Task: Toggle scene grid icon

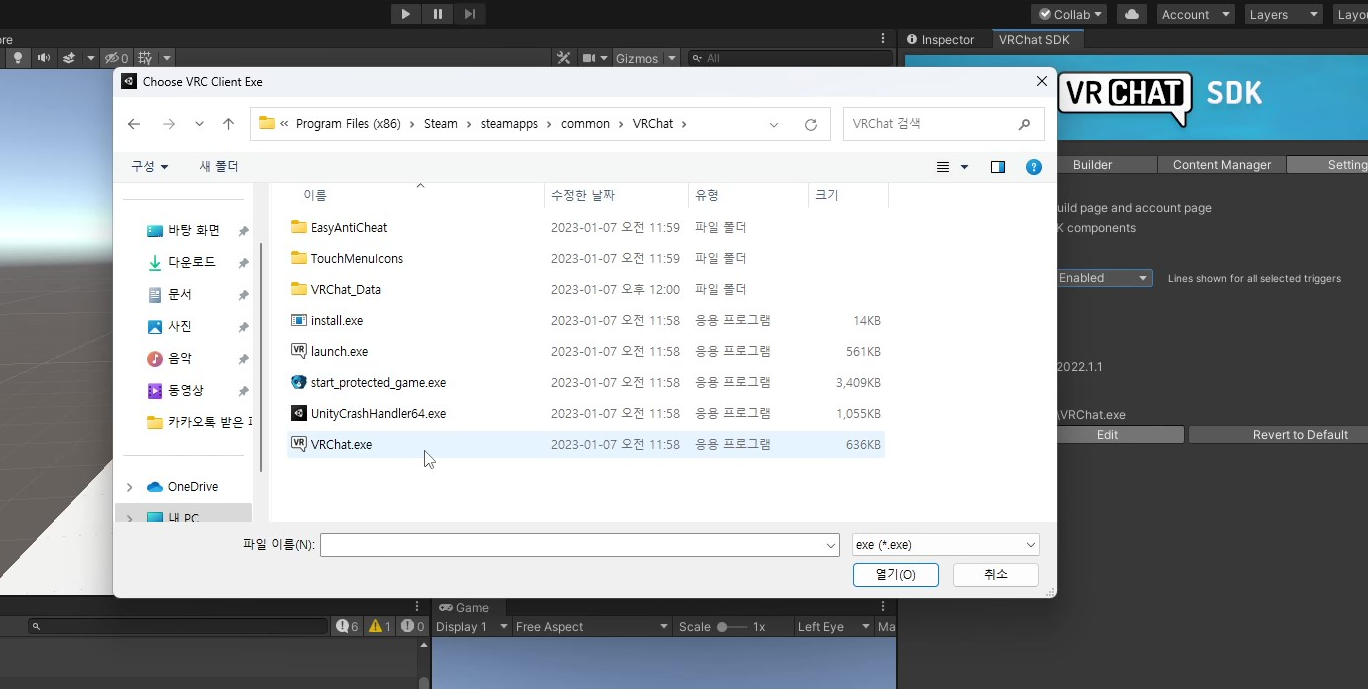Action: [145, 58]
